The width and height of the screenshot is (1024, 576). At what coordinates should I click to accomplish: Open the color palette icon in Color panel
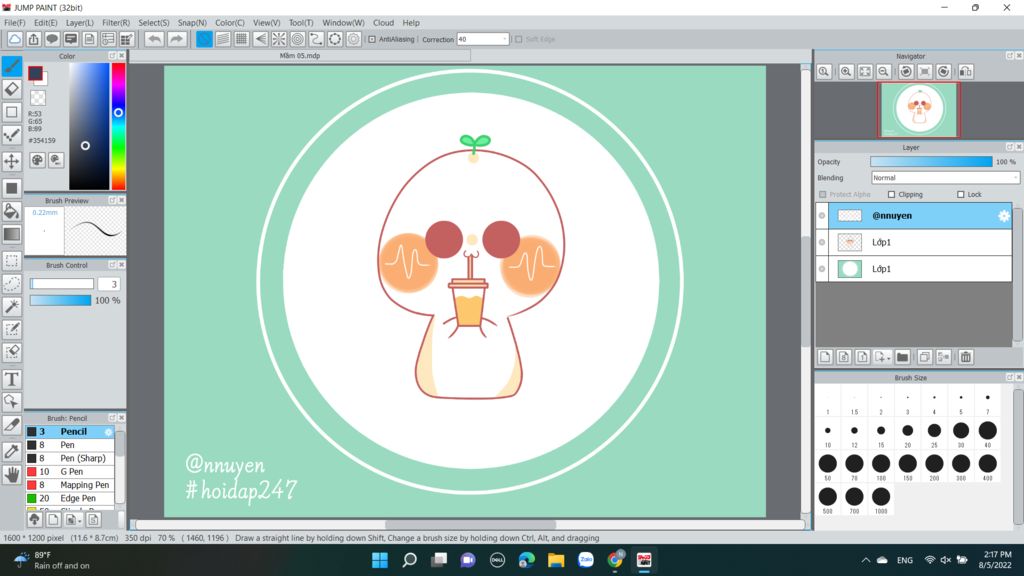pyautogui.click(x=37, y=160)
